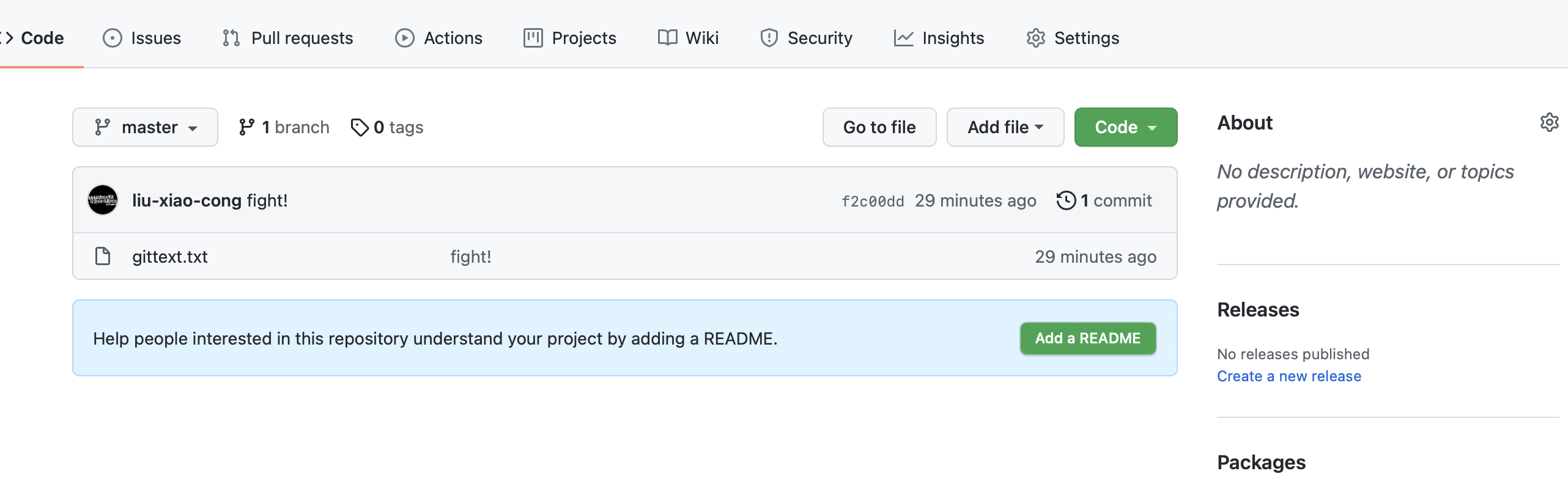The width and height of the screenshot is (1568, 479).
Task: Click the Pull requests merge icon
Action: pos(231,38)
